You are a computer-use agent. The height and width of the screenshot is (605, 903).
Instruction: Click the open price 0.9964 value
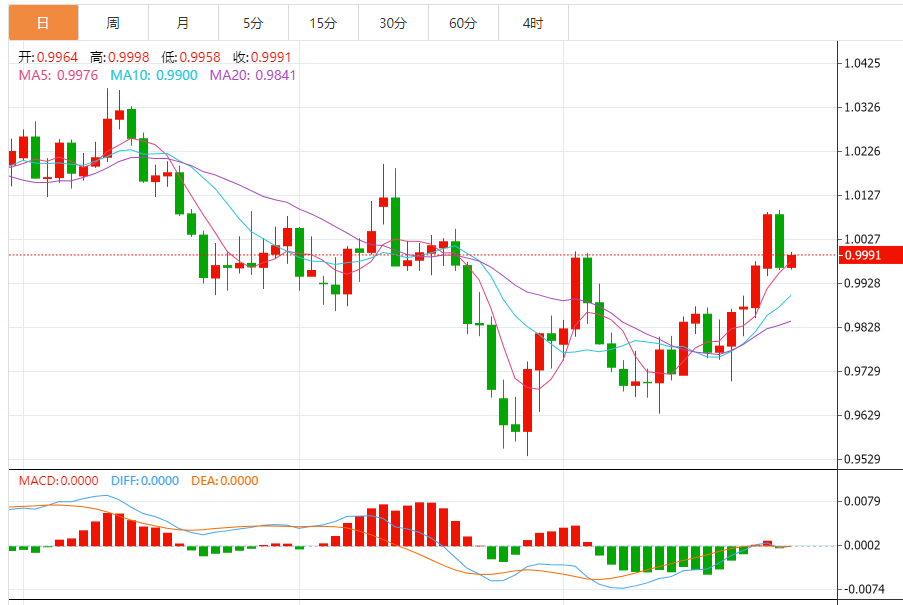coord(57,57)
